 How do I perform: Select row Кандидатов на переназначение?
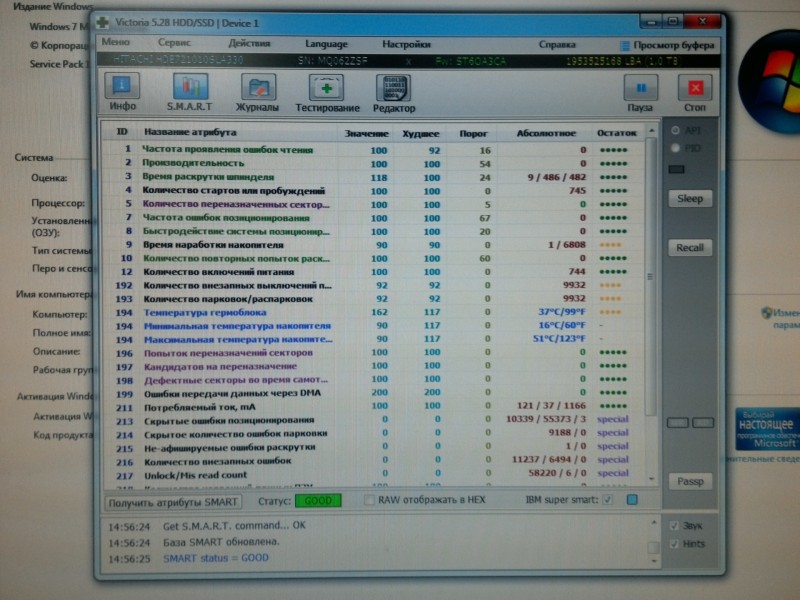[372, 366]
